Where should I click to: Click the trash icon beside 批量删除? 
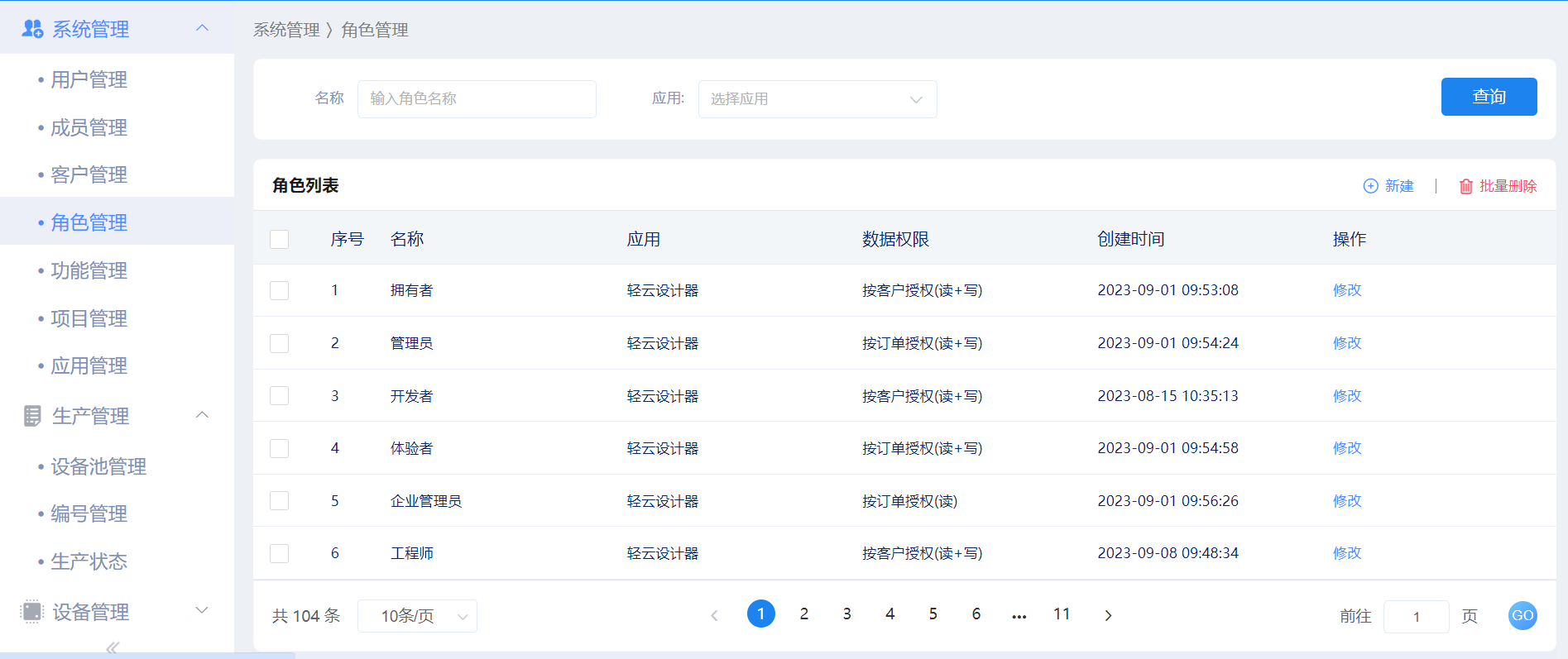pos(1465,186)
